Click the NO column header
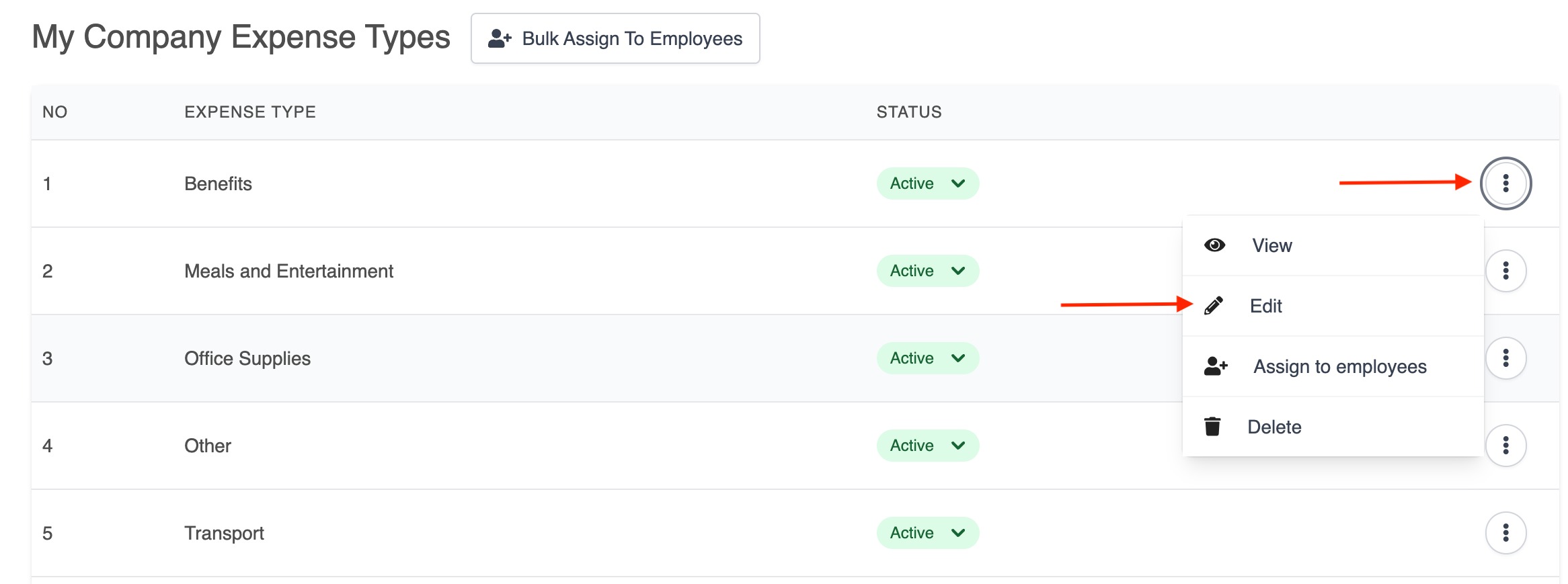This screenshot has height=584, width=1568. pyautogui.click(x=55, y=112)
